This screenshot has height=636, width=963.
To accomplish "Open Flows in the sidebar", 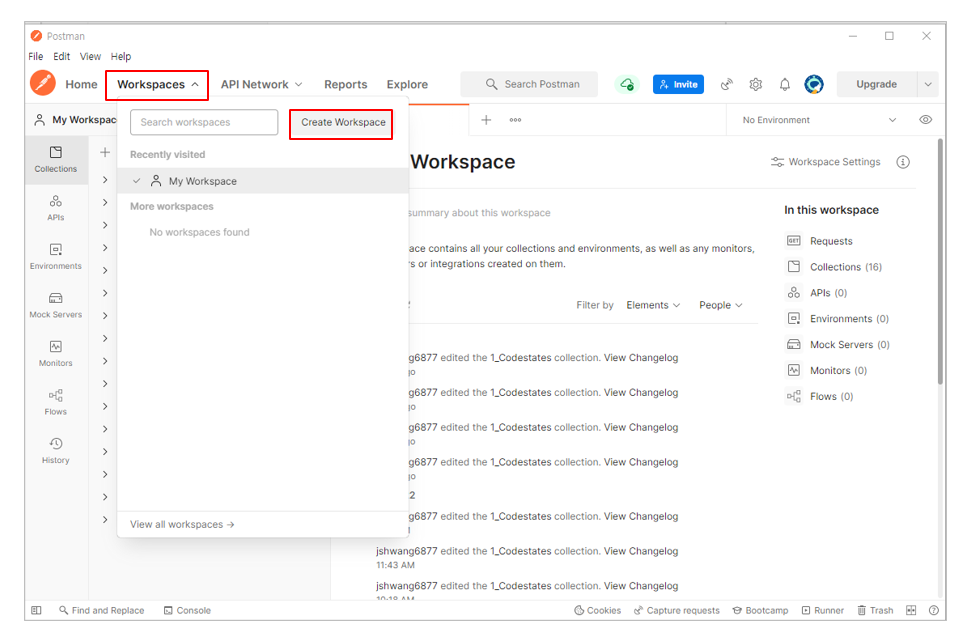I will pos(56,402).
